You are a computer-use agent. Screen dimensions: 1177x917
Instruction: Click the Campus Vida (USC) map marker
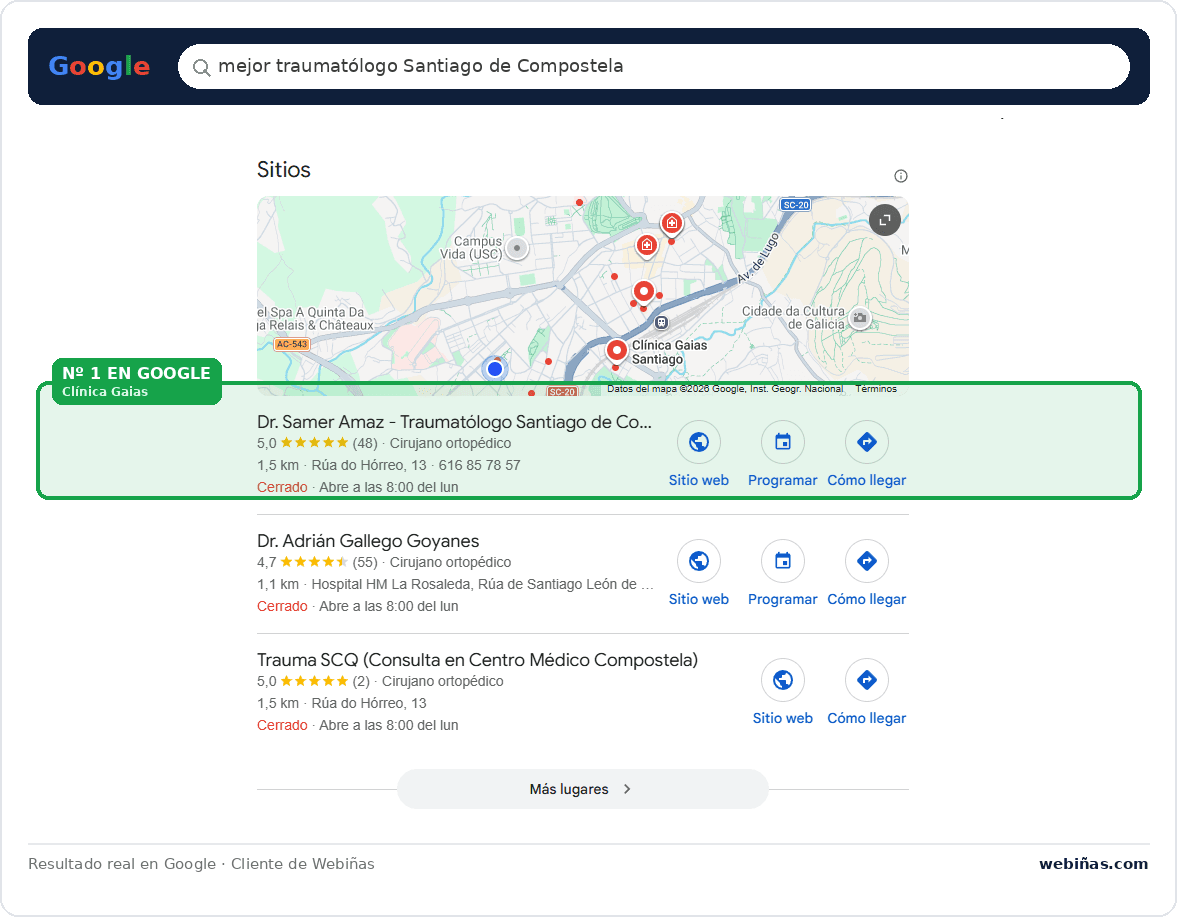516,248
